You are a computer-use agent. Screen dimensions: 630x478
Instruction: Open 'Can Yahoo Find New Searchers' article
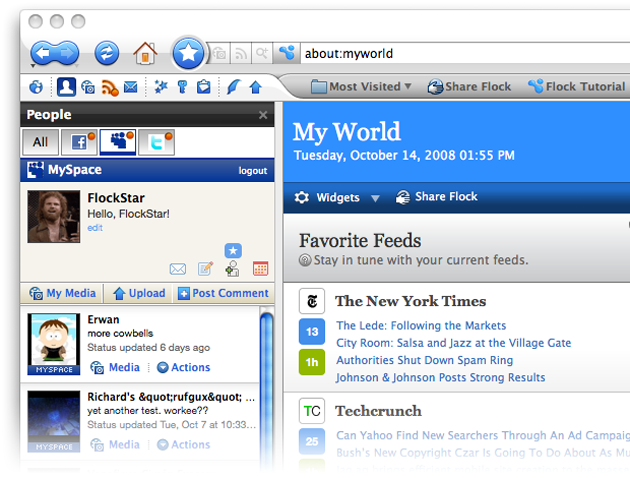pos(483,435)
